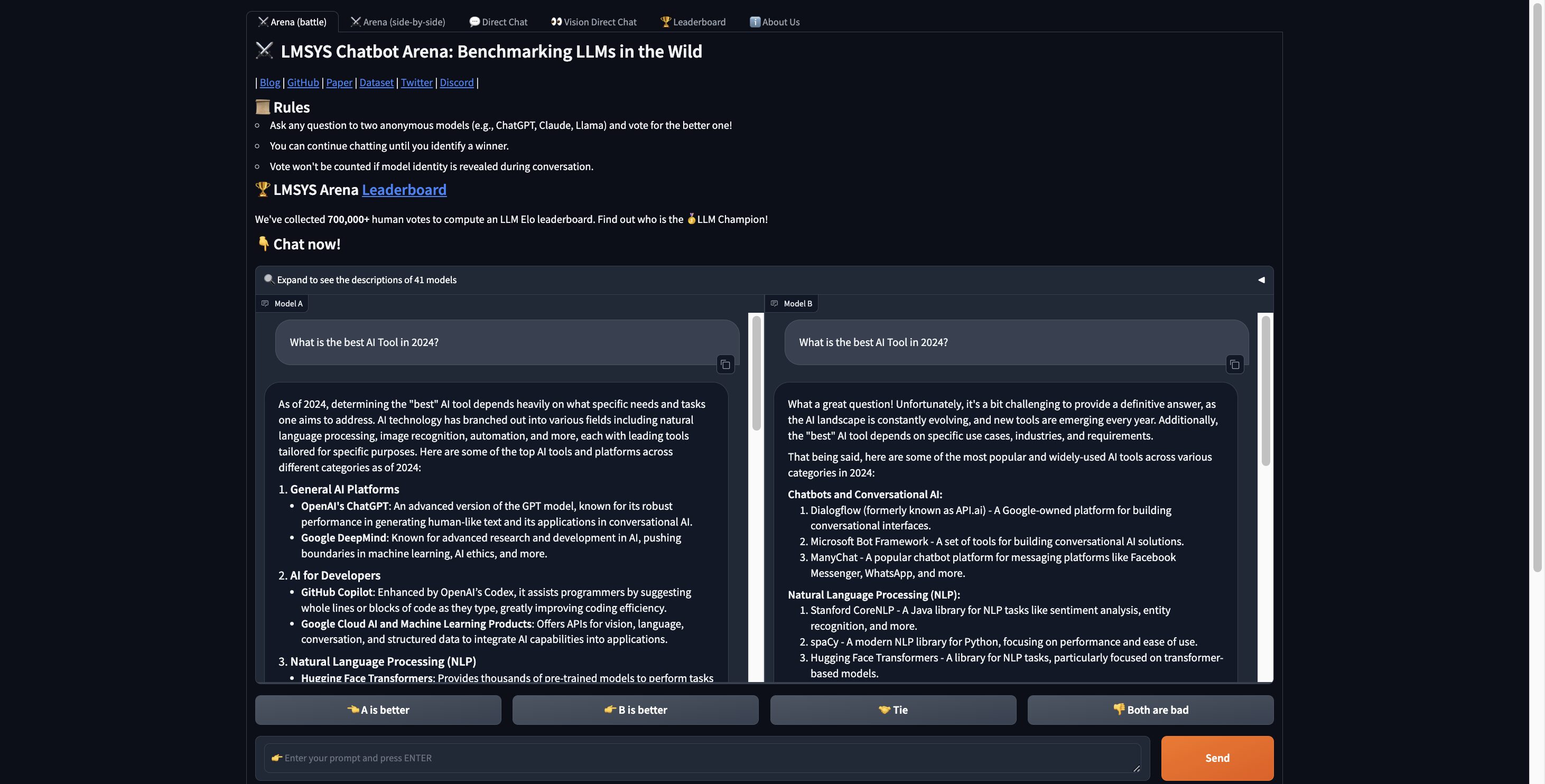Click the Model B panel scrollbar
This screenshot has width=1545, height=784.
[1265, 390]
